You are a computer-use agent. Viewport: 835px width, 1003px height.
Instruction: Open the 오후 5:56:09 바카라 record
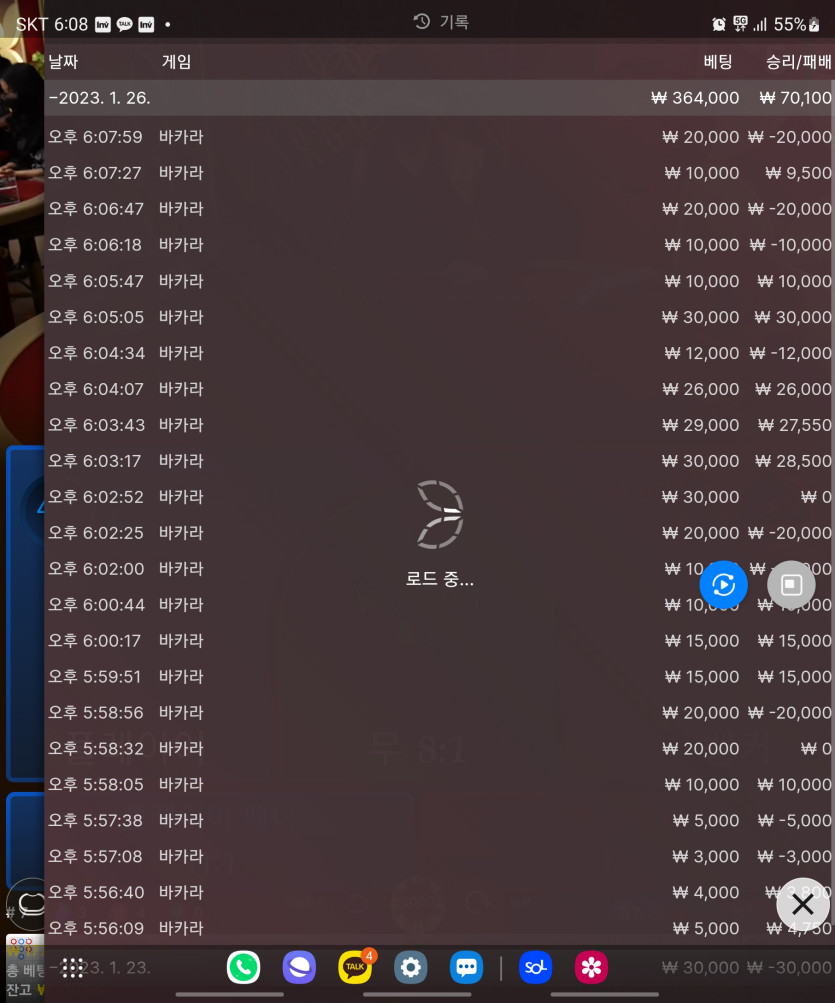(439, 928)
